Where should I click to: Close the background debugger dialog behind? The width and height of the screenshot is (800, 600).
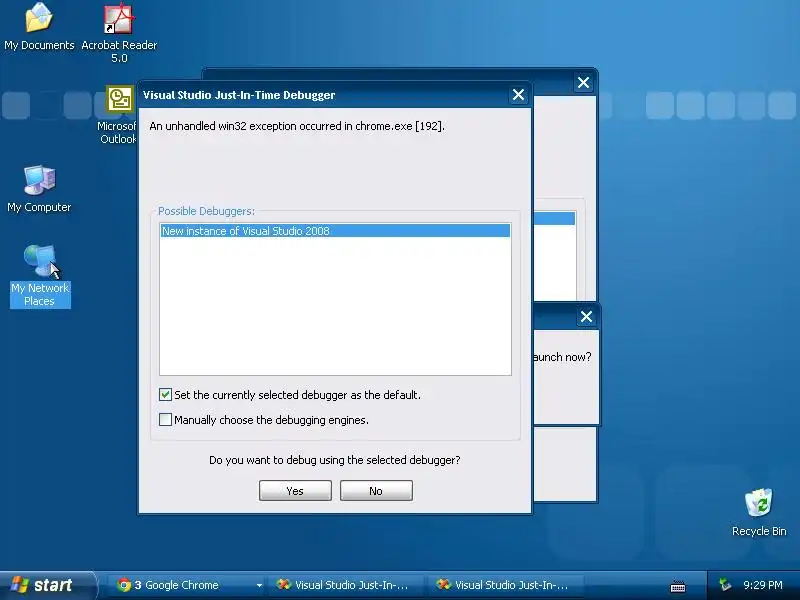coord(583,83)
